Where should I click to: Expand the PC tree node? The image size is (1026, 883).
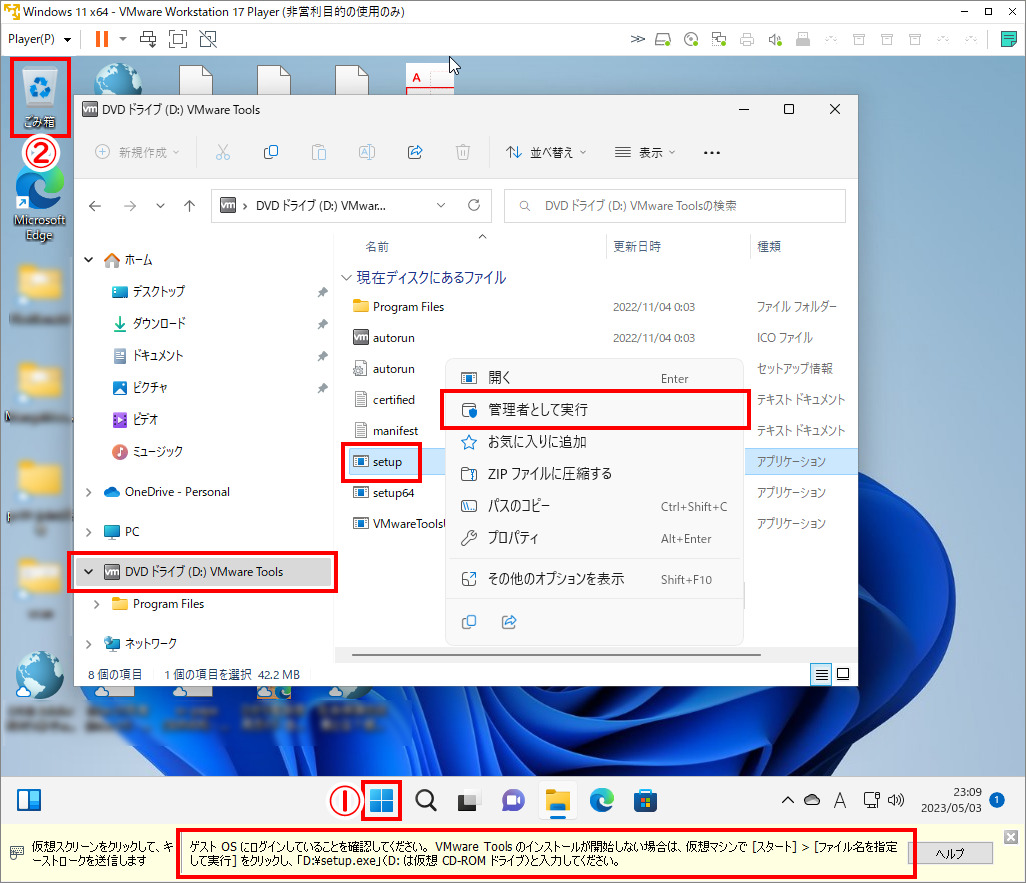click(89, 532)
